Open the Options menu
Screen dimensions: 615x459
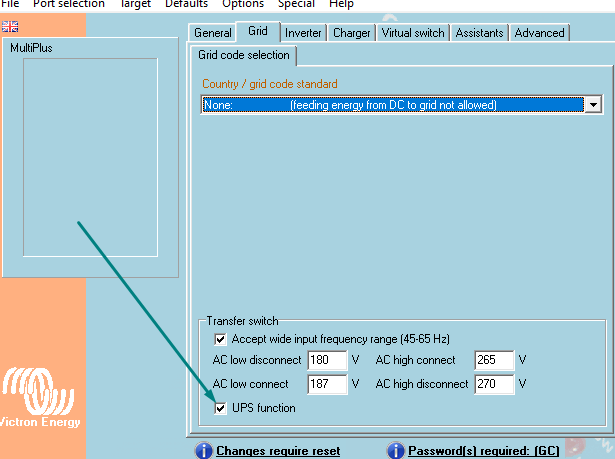click(x=243, y=4)
